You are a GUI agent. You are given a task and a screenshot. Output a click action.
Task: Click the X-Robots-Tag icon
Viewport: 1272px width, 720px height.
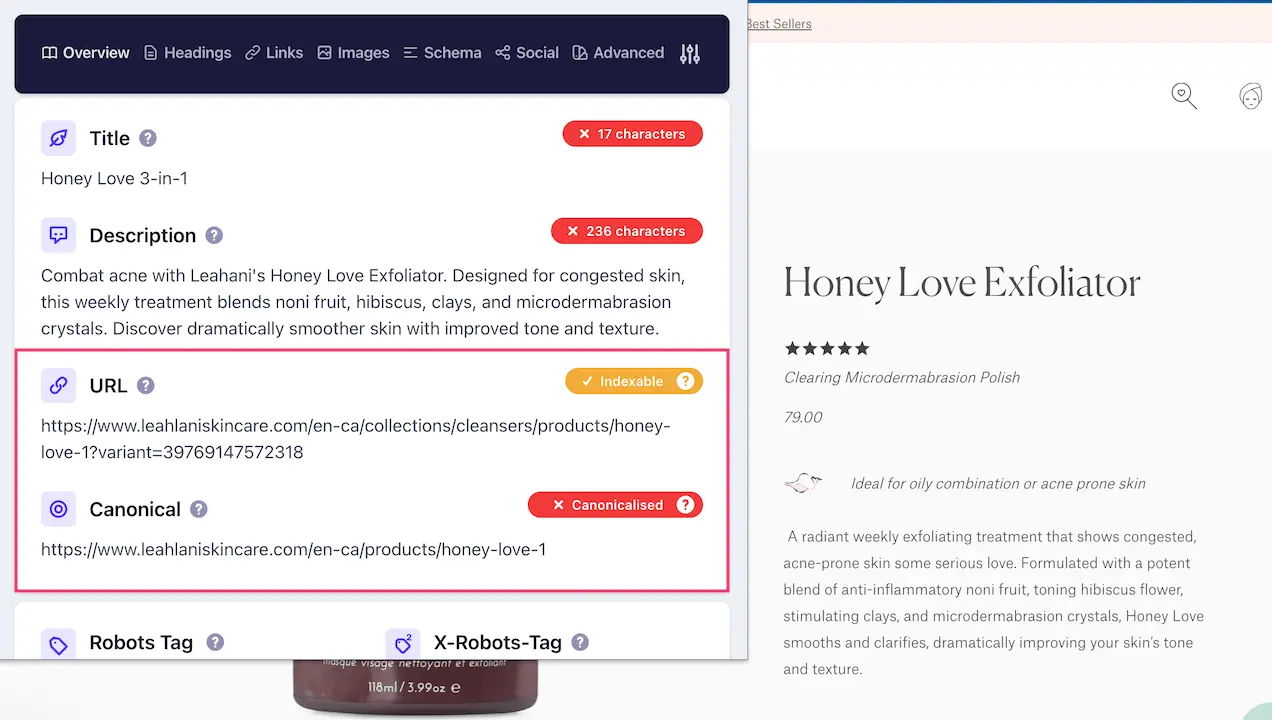(x=403, y=643)
